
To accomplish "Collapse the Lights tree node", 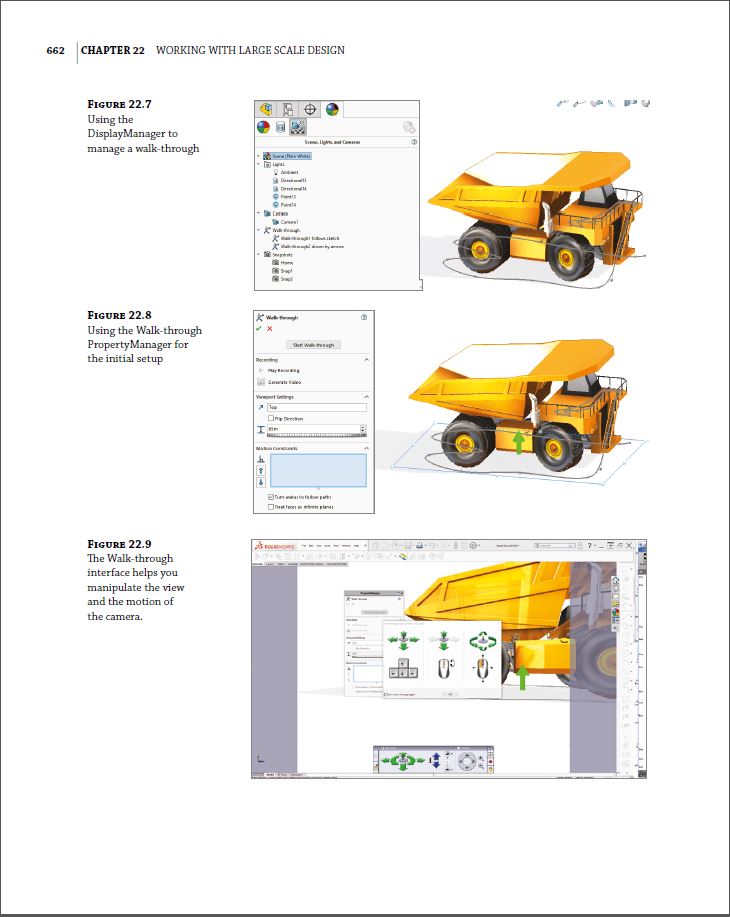I will click(258, 164).
